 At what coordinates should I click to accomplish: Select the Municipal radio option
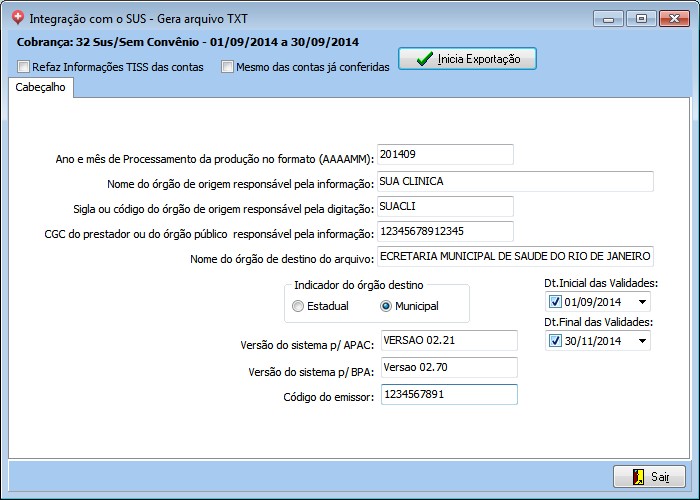[386, 306]
